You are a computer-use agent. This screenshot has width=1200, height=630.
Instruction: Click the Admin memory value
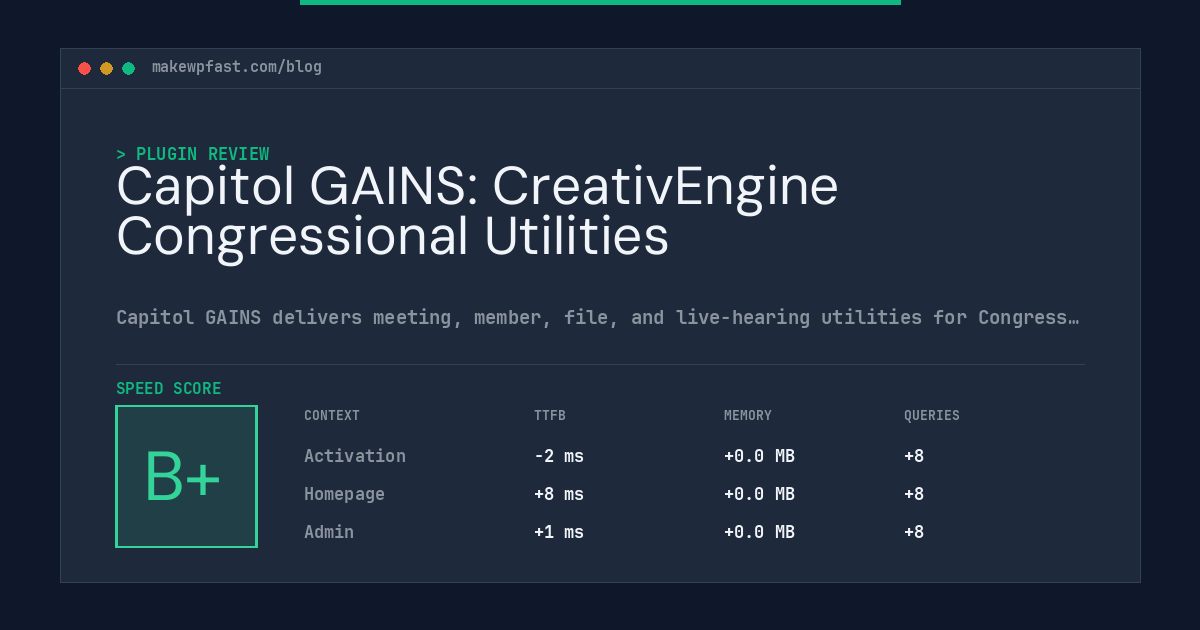coord(759,532)
